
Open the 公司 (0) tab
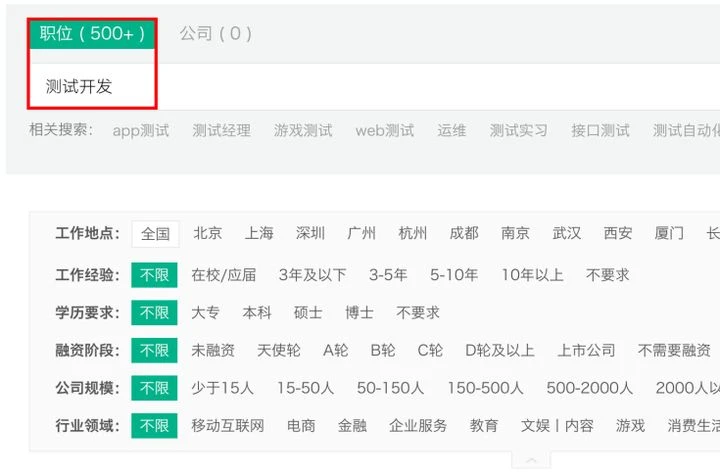coord(215,33)
